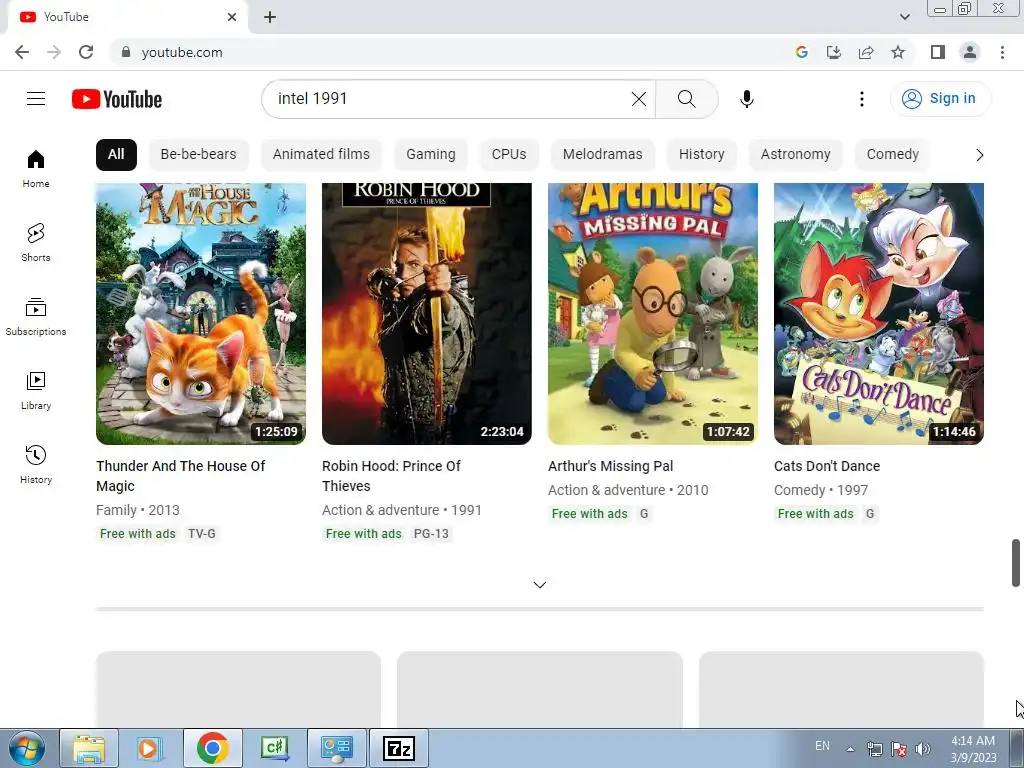Click install app icon in address bar
This screenshot has width=1024, height=768.
point(834,52)
